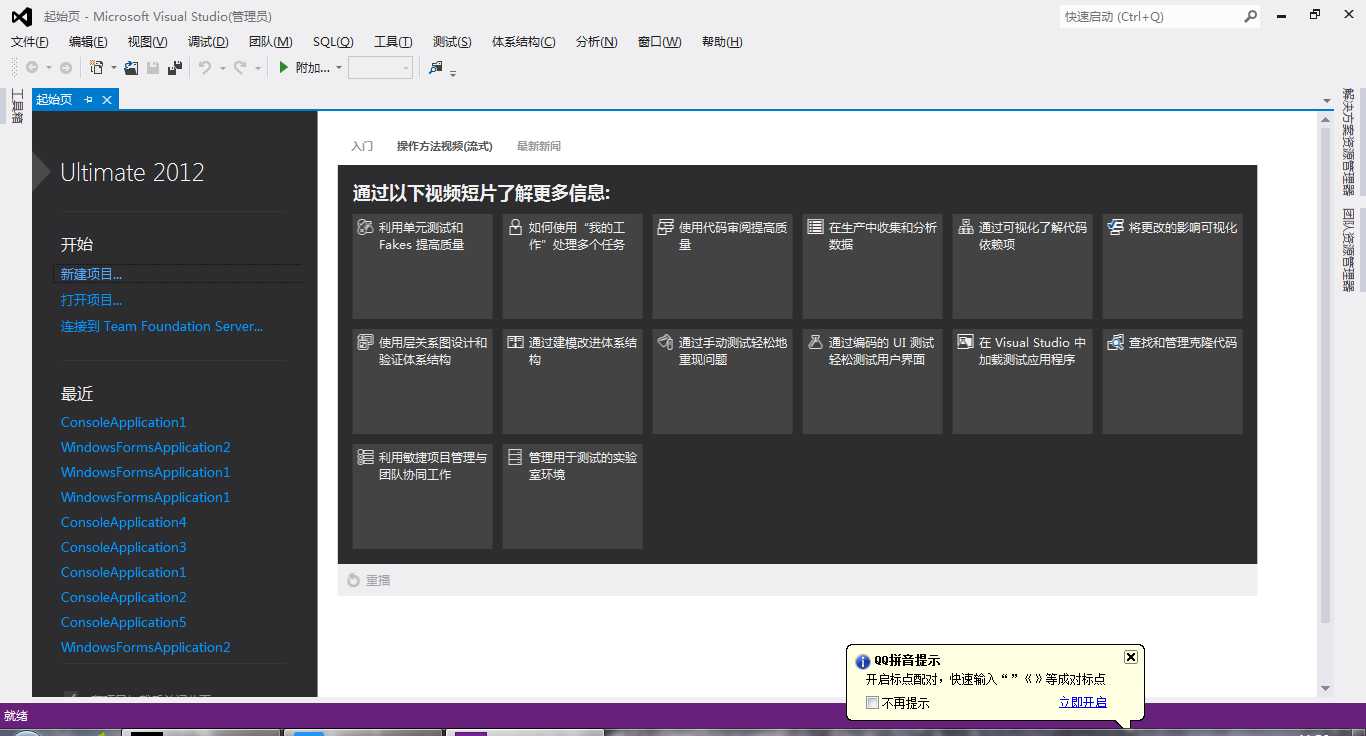Screen dimensions: 1366x736
Task: Open the 在 Visual Studio 中加载测试应用程序 tile
Action: click(x=1023, y=381)
